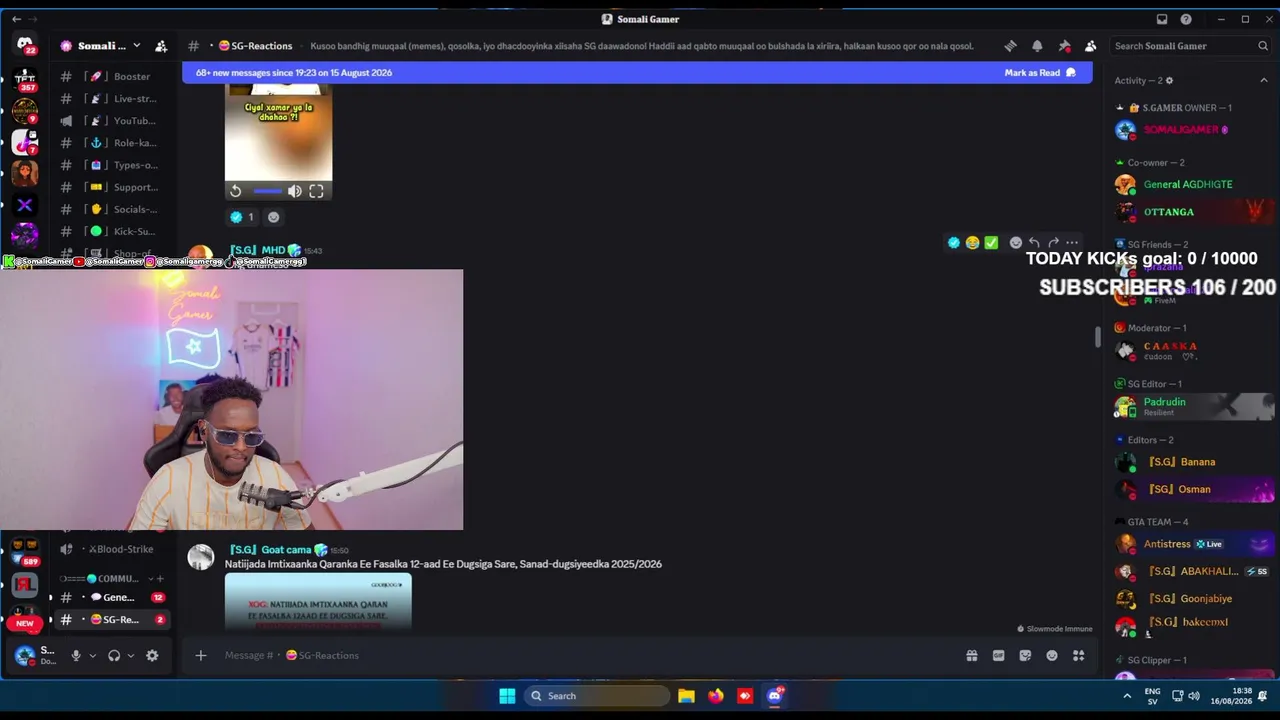The width and height of the screenshot is (1280, 720).
Task: Click the search magnifier icon in Discord
Action: coord(1263,46)
